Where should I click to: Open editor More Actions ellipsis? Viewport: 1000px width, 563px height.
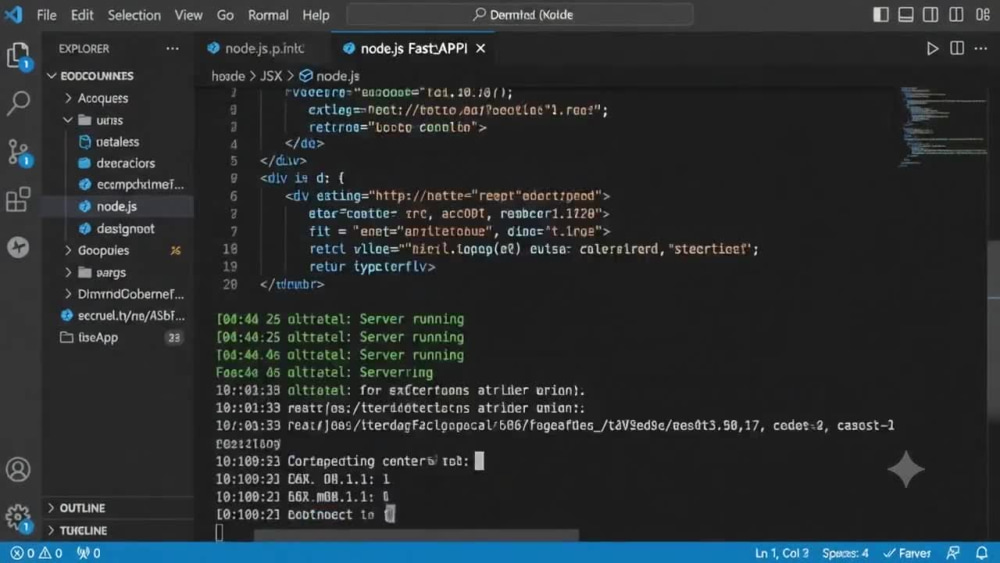click(981, 48)
